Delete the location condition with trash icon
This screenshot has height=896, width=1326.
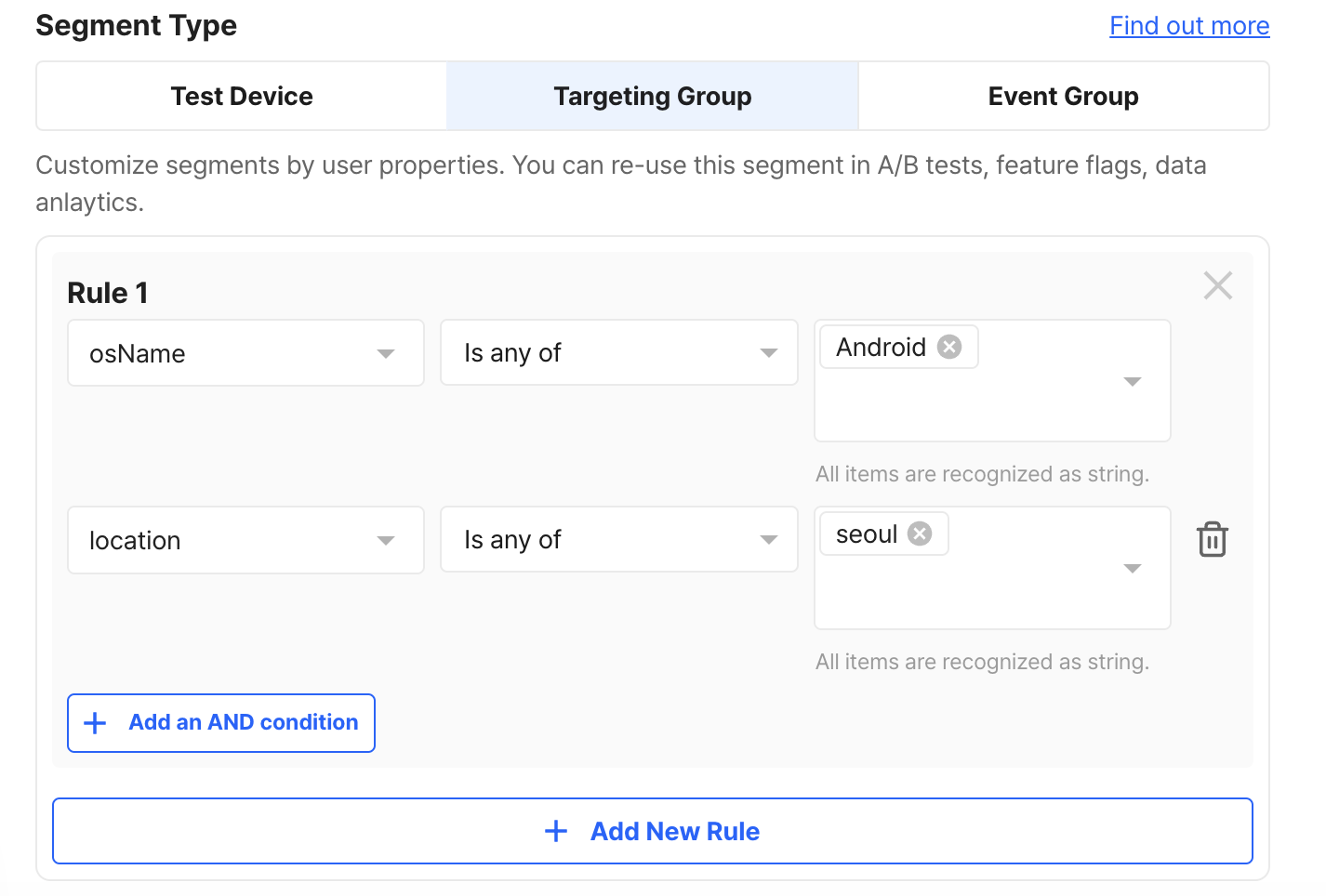(x=1213, y=540)
